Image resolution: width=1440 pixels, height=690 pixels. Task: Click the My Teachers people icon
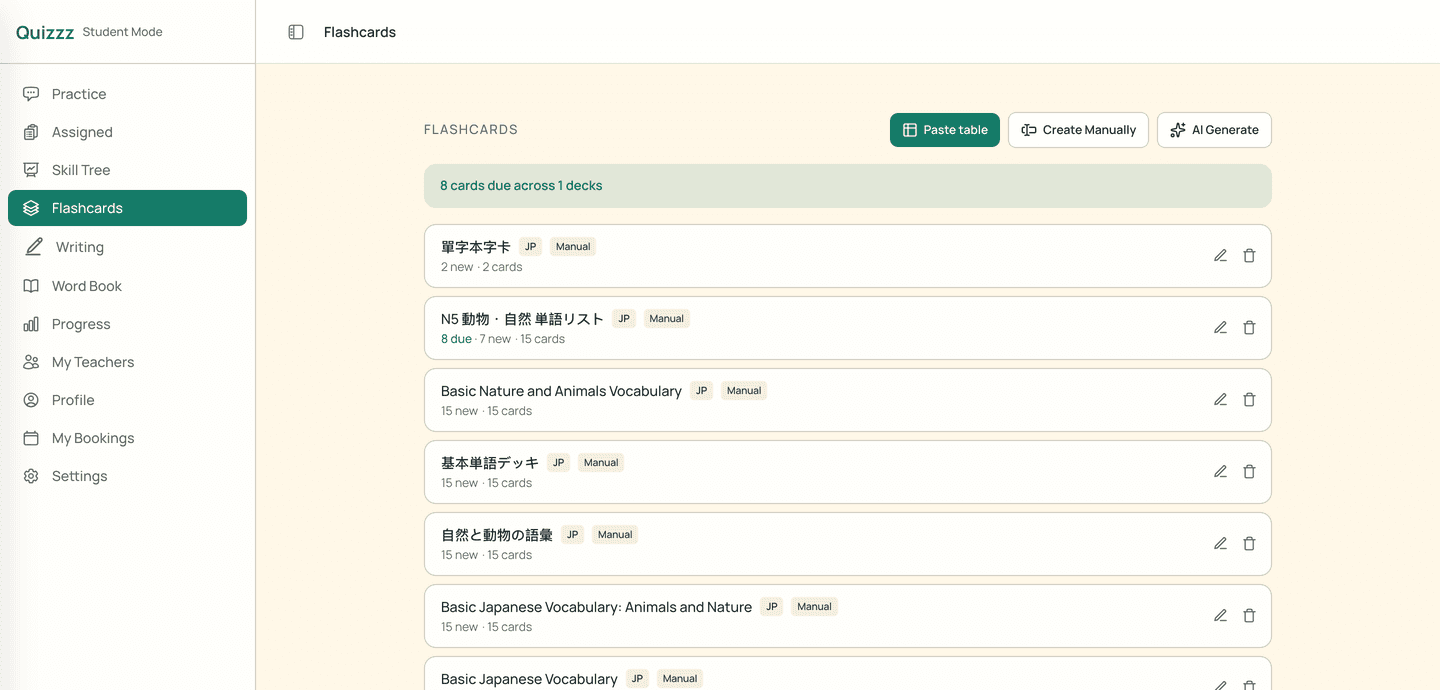[31, 362]
